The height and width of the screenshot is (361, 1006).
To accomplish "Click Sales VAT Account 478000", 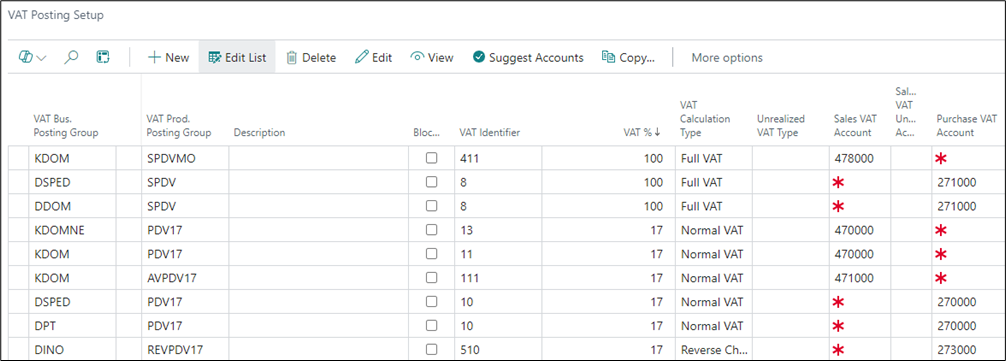I will click(860, 158).
